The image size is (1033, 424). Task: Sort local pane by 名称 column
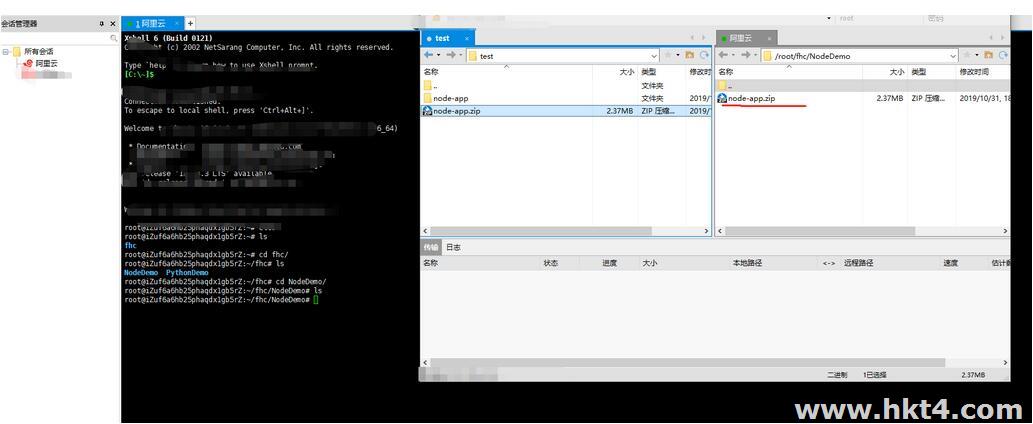click(507, 71)
